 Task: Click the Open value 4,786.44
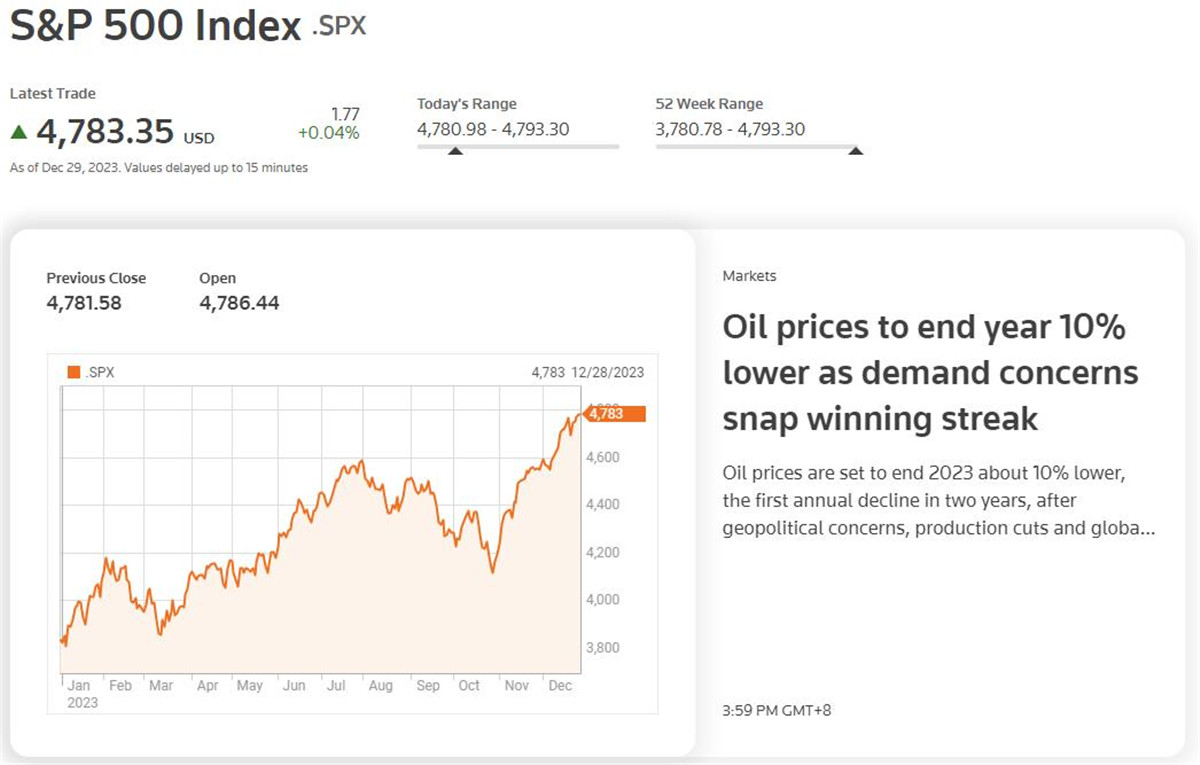click(239, 302)
